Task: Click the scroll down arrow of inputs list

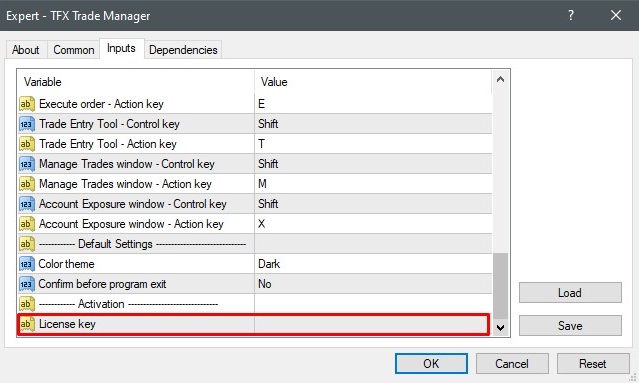Action: tap(500, 327)
